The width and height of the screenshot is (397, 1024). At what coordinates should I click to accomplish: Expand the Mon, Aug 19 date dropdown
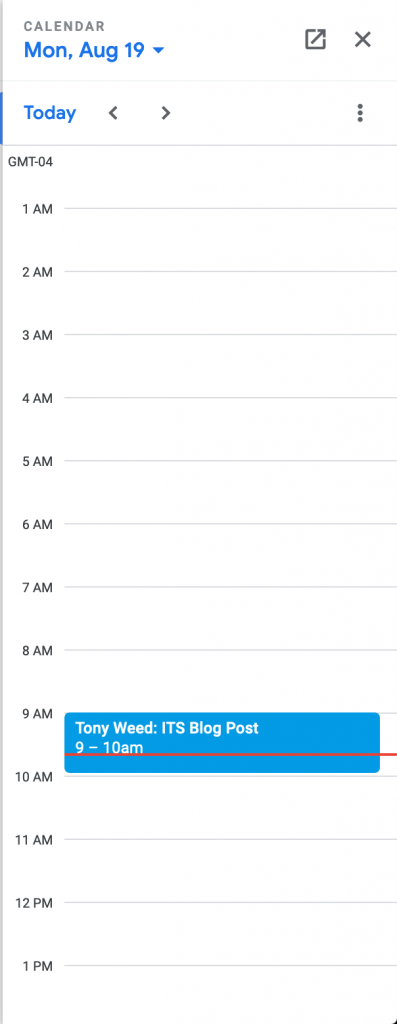pos(94,50)
